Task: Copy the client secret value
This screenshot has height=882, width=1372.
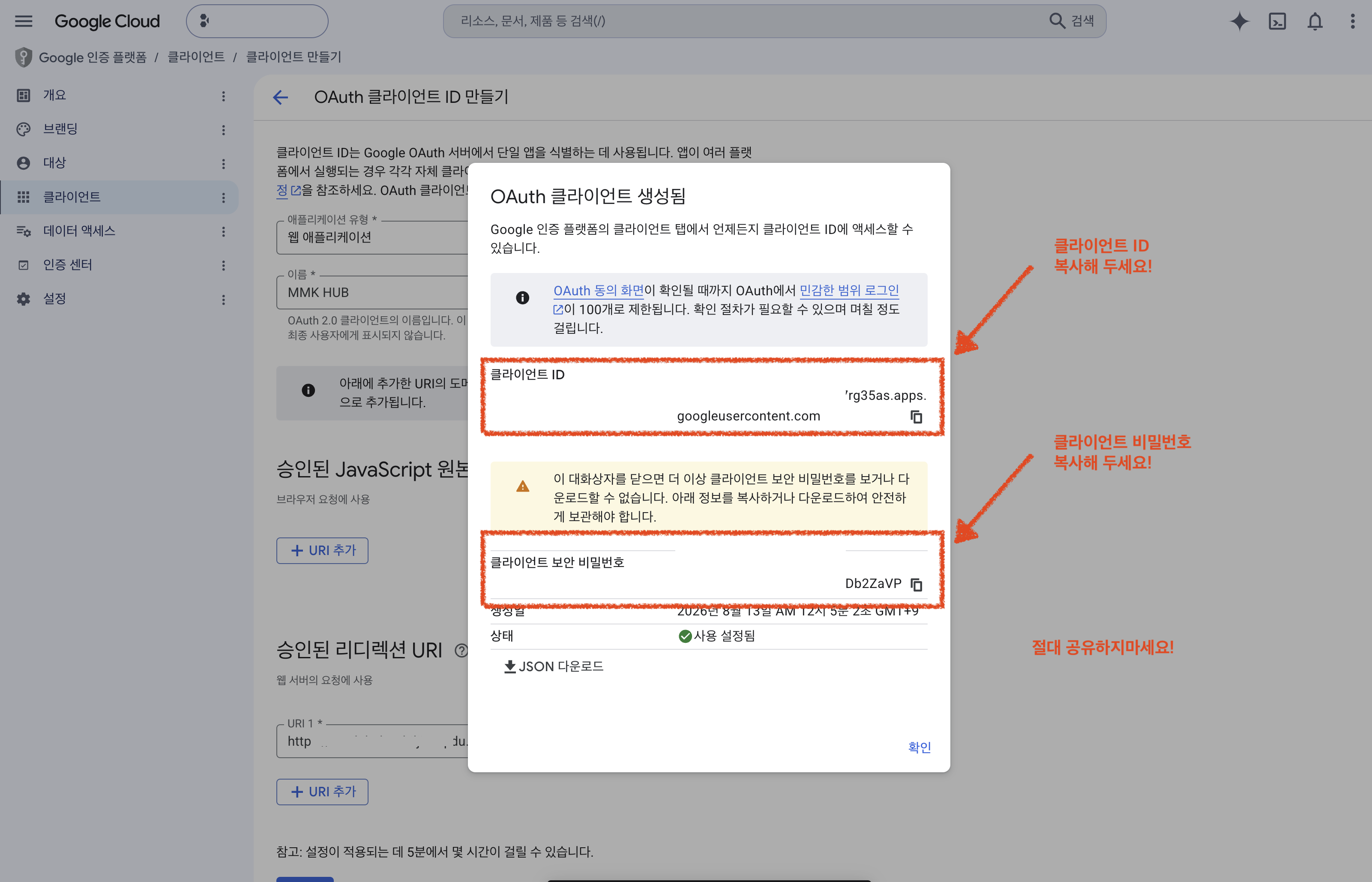Action: point(916,584)
